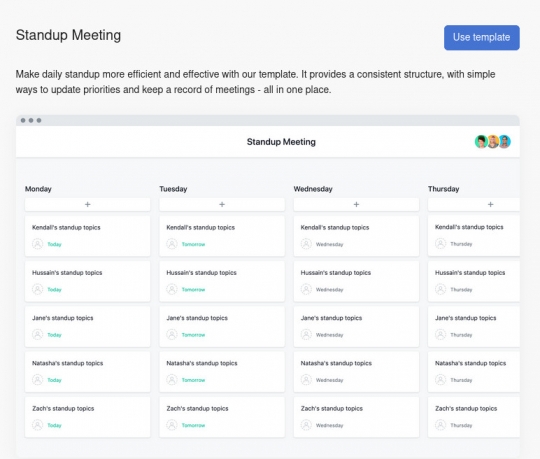
Task: Open Monday's Zach's standup topics card
Action: tap(87, 417)
